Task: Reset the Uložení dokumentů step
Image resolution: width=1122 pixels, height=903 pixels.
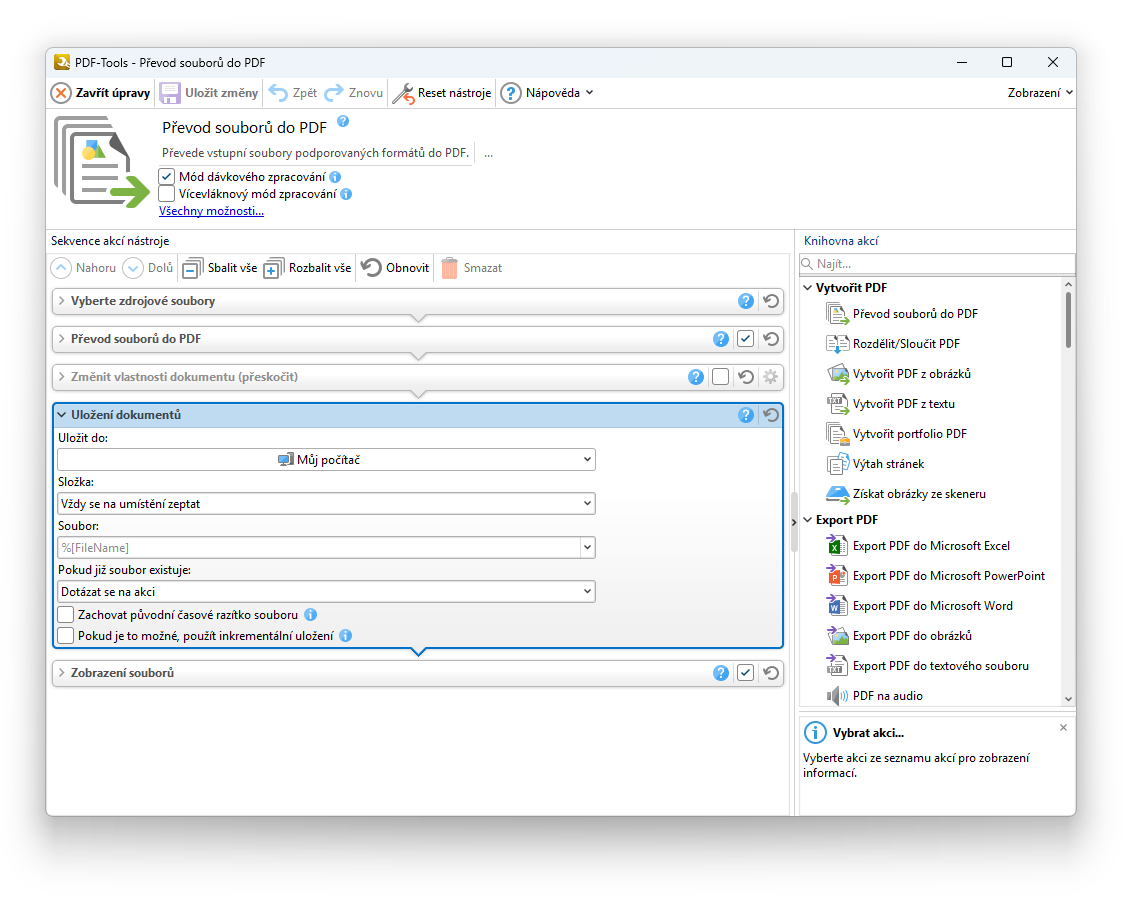Action: [x=771, y=415]
